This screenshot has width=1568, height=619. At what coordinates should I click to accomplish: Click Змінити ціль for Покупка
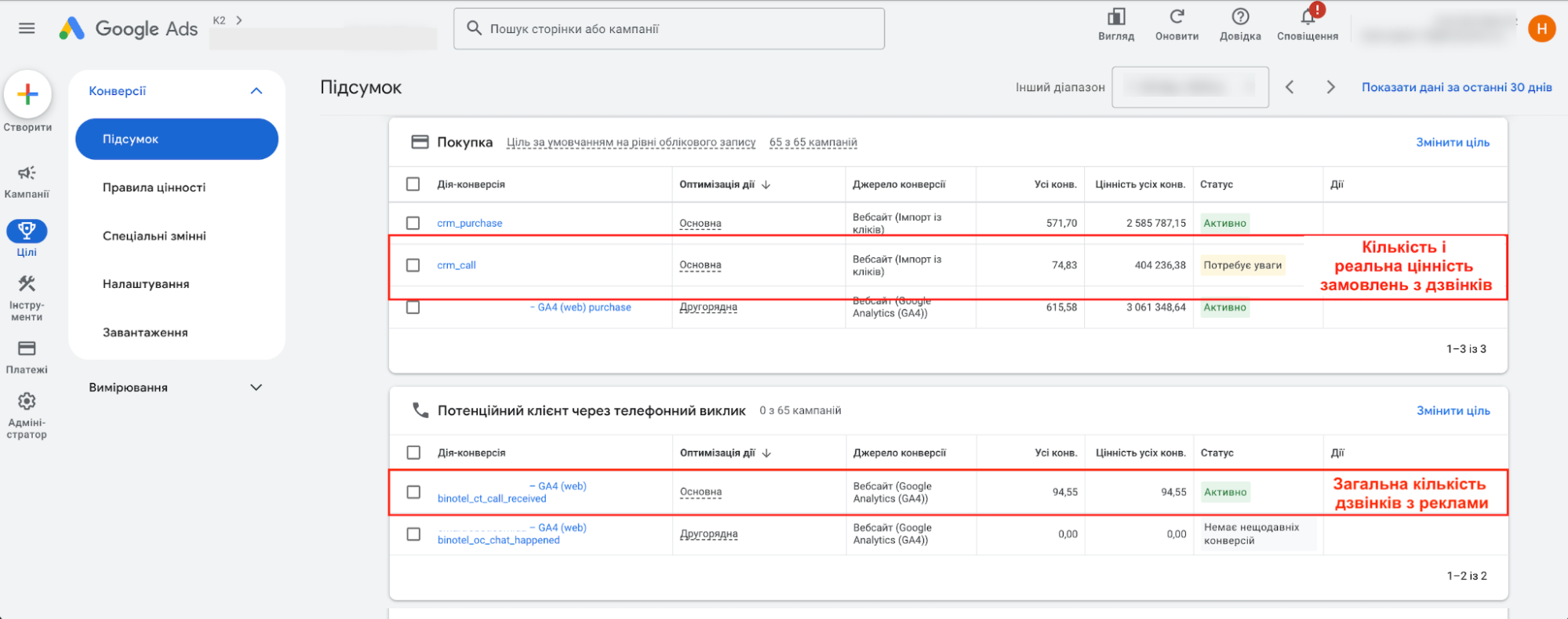(1453, 142)
